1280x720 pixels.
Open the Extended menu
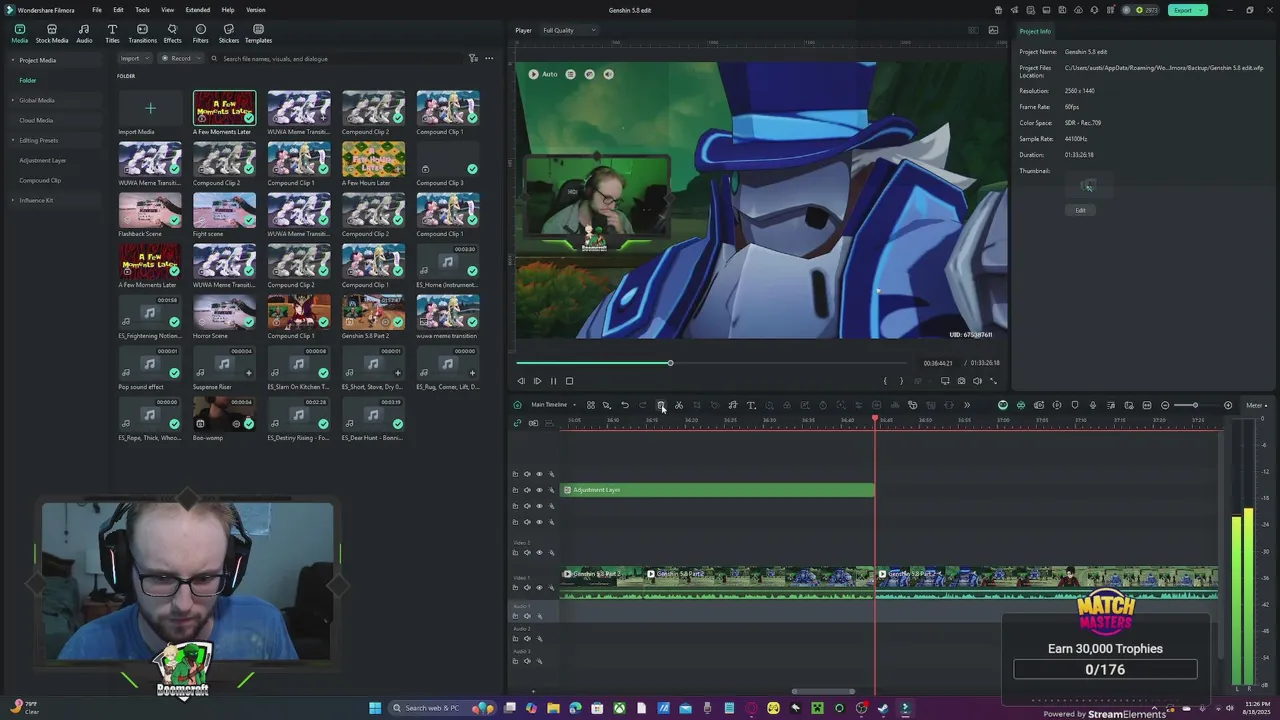[x=198, y=10]
